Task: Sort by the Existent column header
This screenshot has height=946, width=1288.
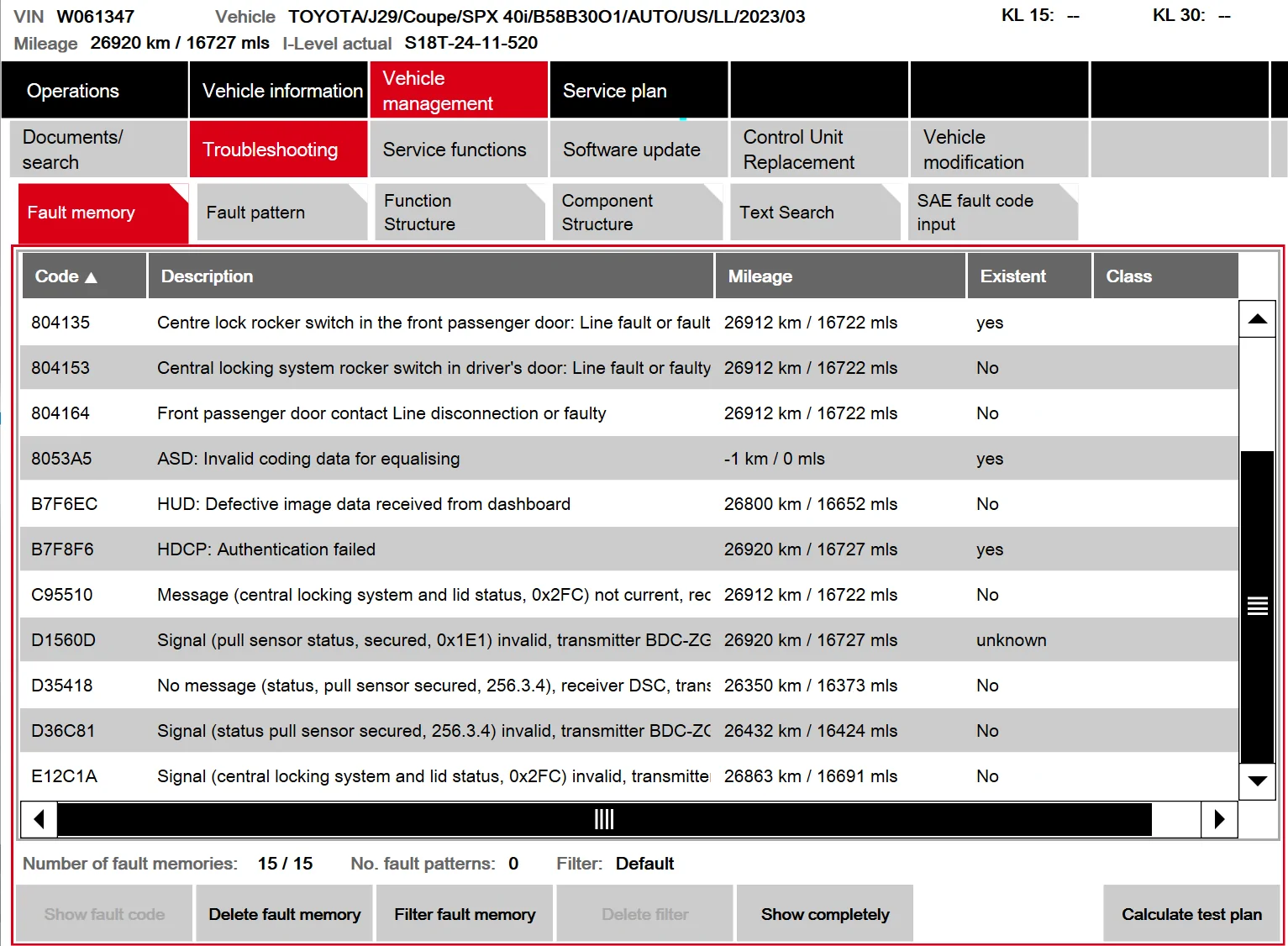Action: point(1029,276)
